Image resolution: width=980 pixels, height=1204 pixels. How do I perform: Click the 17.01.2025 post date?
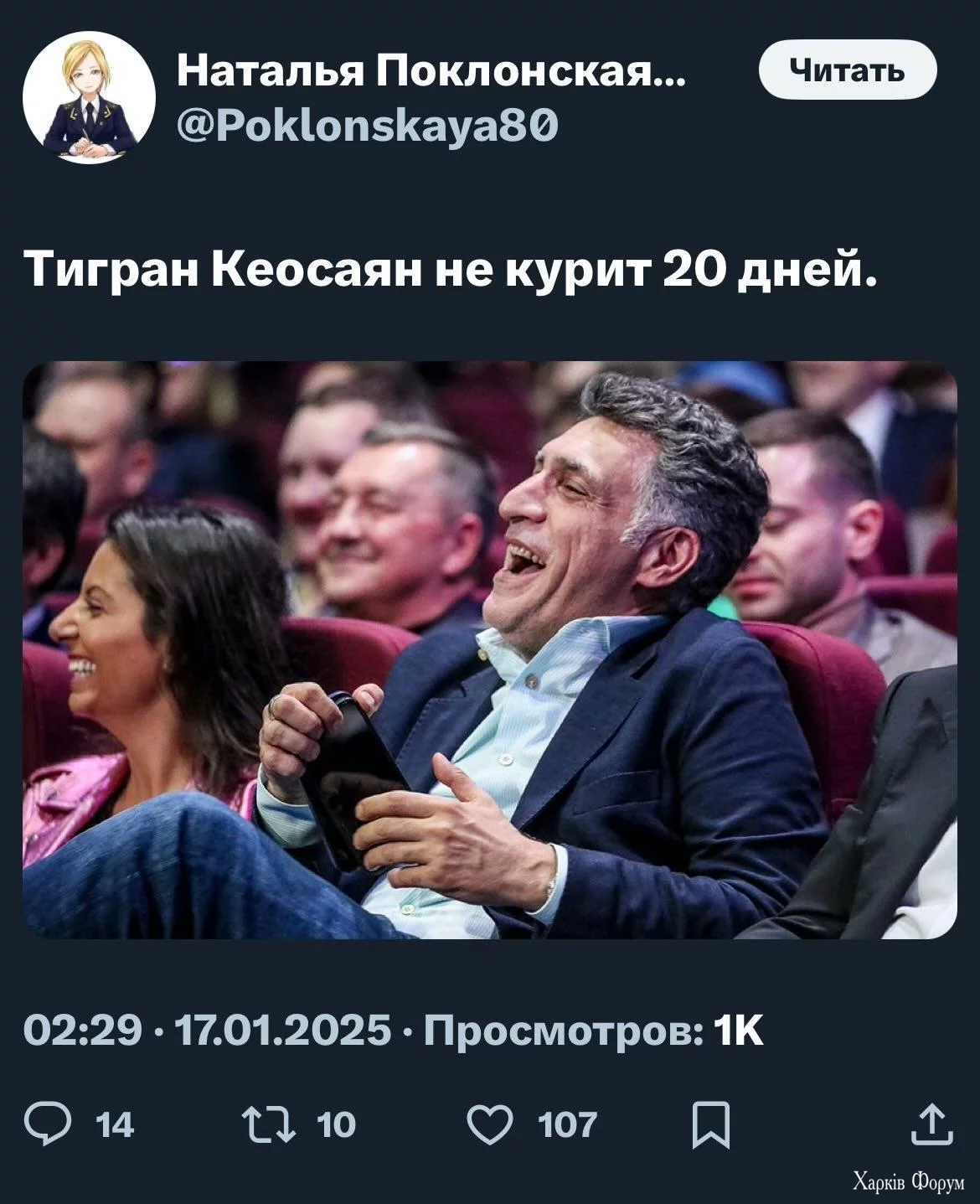point(275,1030)
